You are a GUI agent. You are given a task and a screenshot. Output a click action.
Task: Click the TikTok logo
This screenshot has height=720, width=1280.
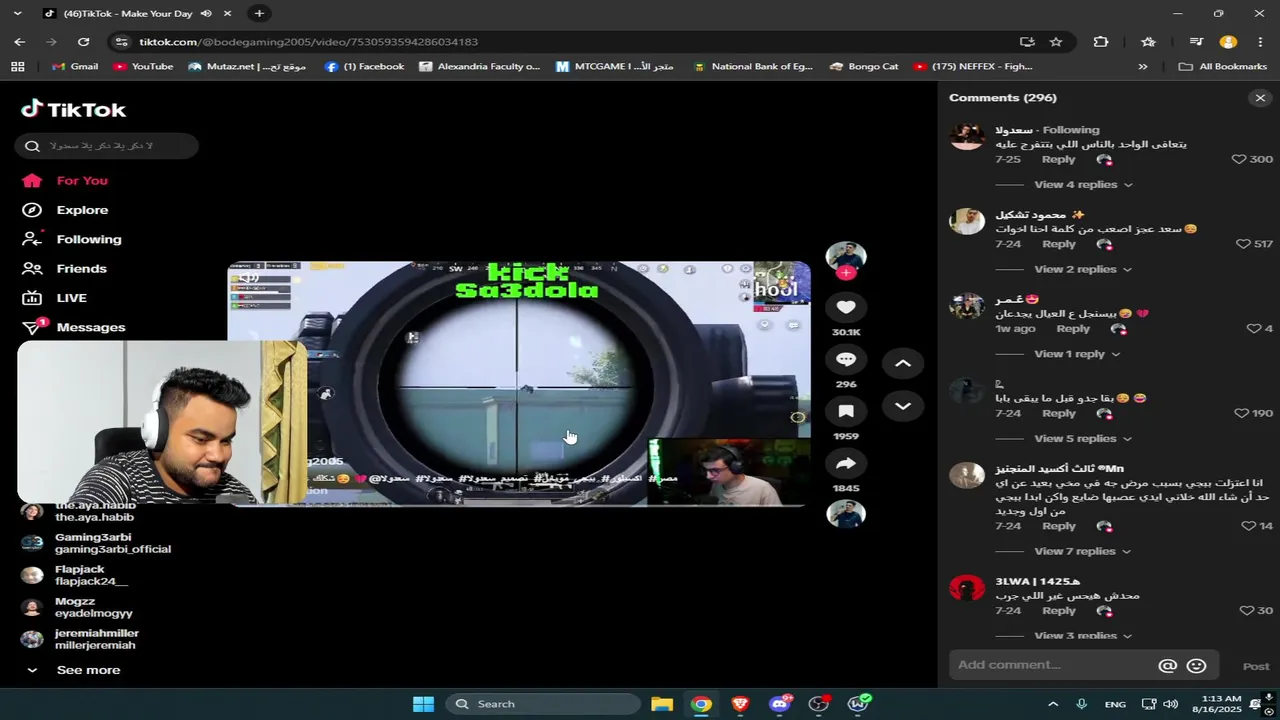click(74, 109)
